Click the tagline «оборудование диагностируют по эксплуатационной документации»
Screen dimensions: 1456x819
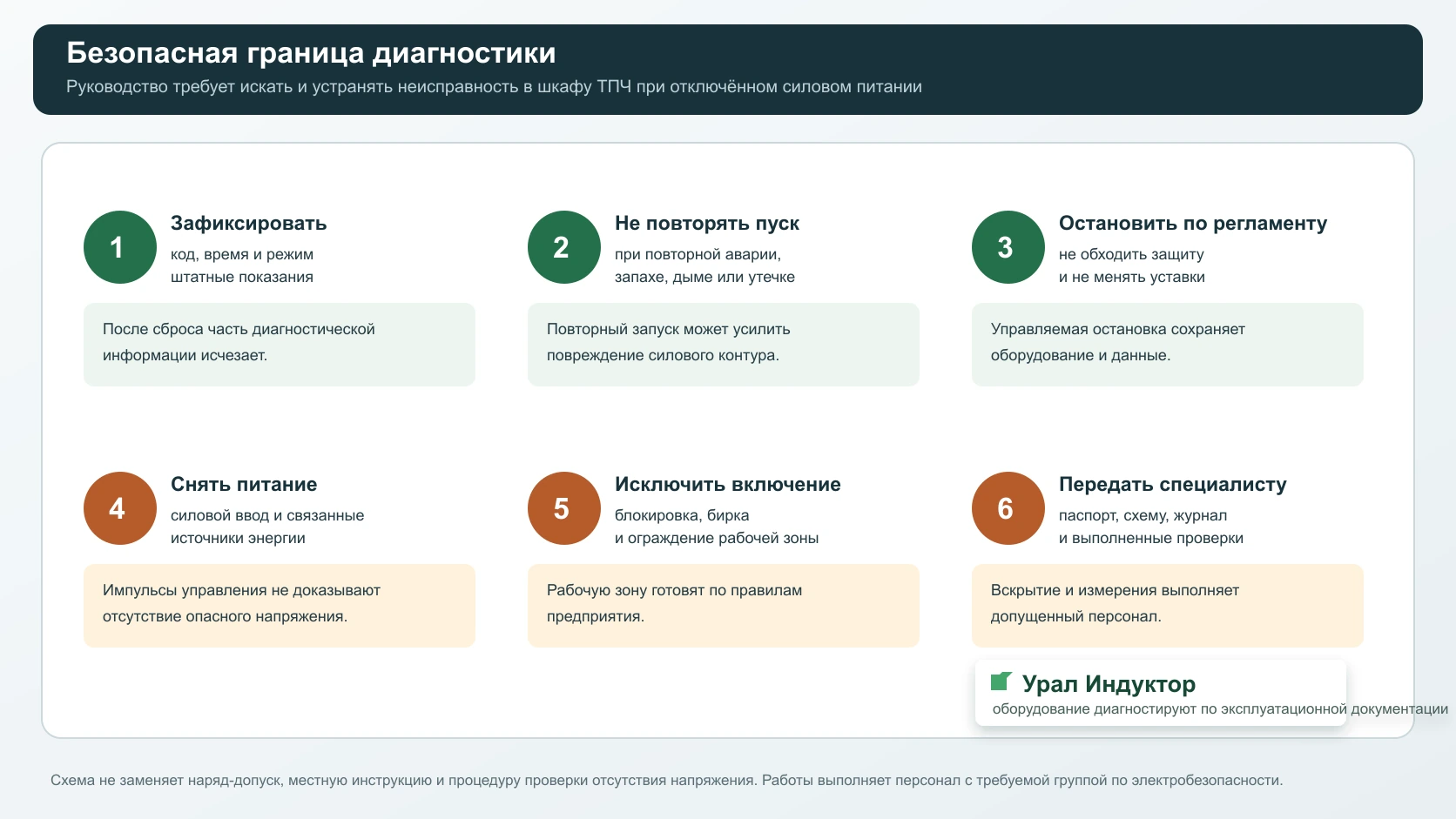click(x=1220, y=709)
